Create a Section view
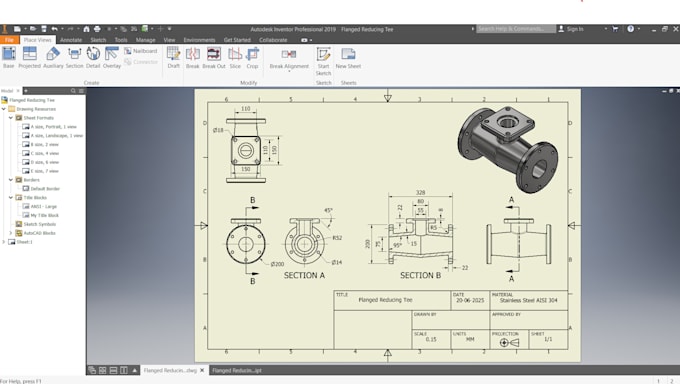This screenshot has width=680, height=384. pyautogui.click(x=74, y=57)
